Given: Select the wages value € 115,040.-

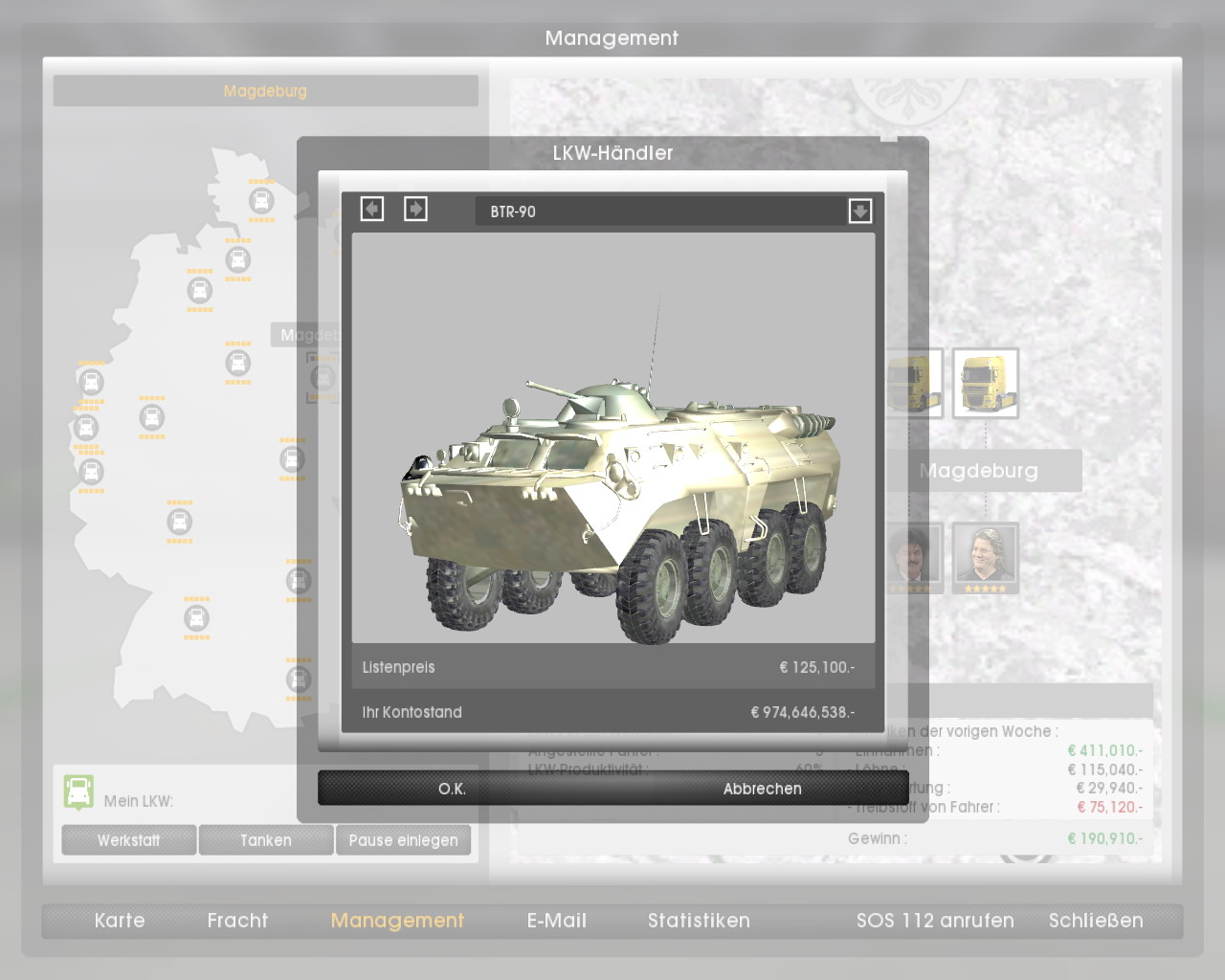Looking at the screenshot, I should point(1105,769).
